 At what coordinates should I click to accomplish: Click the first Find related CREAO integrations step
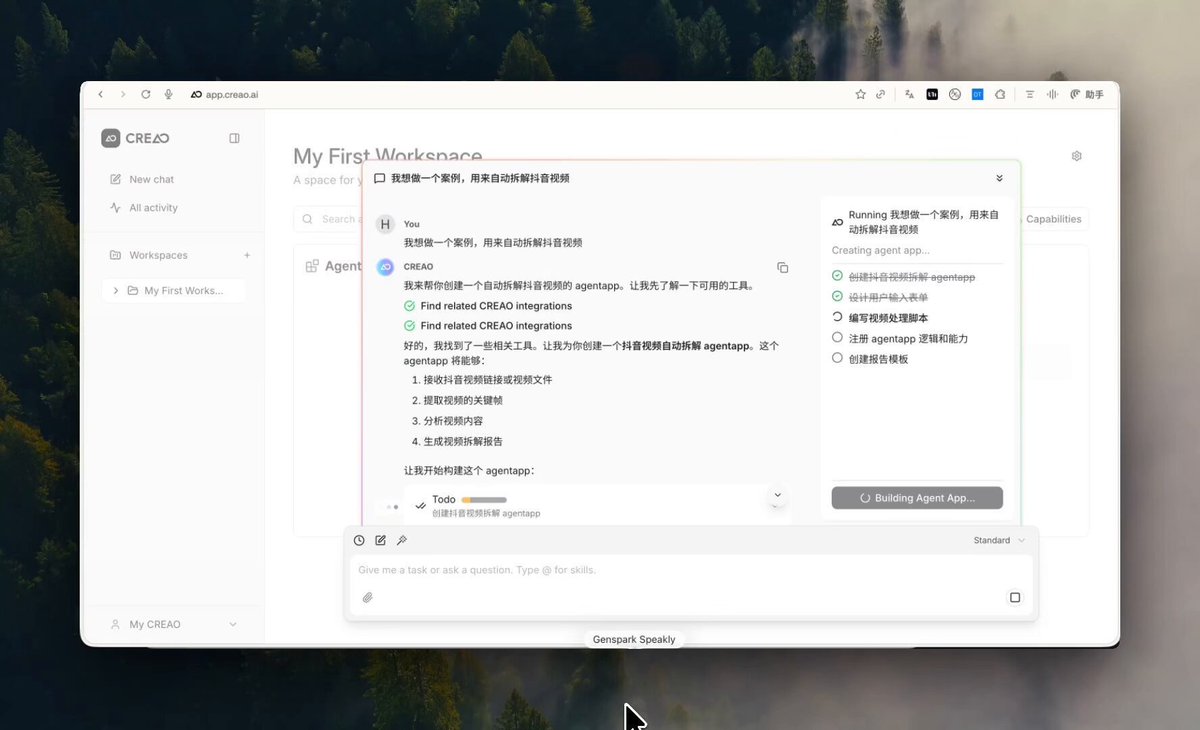(488, 306)
